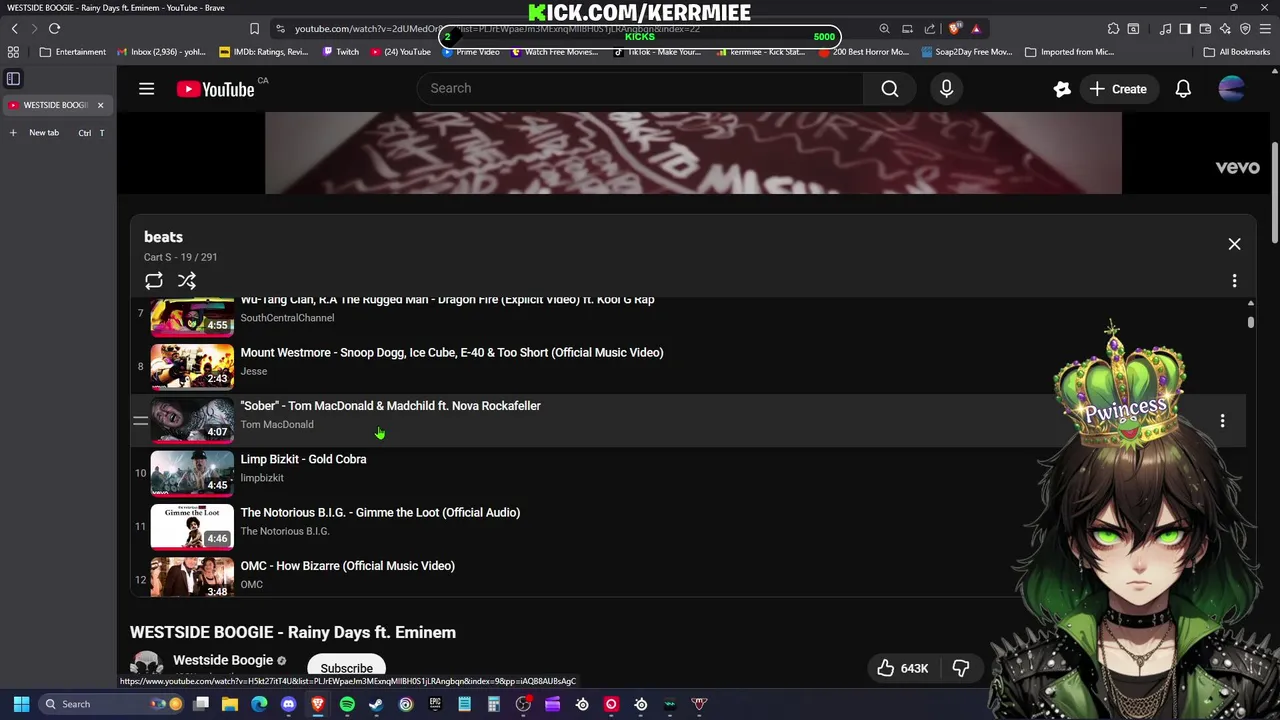Click the Vevo logo on video
The width and height of the screenshot is (1280, 720).
pos(1237,167)
